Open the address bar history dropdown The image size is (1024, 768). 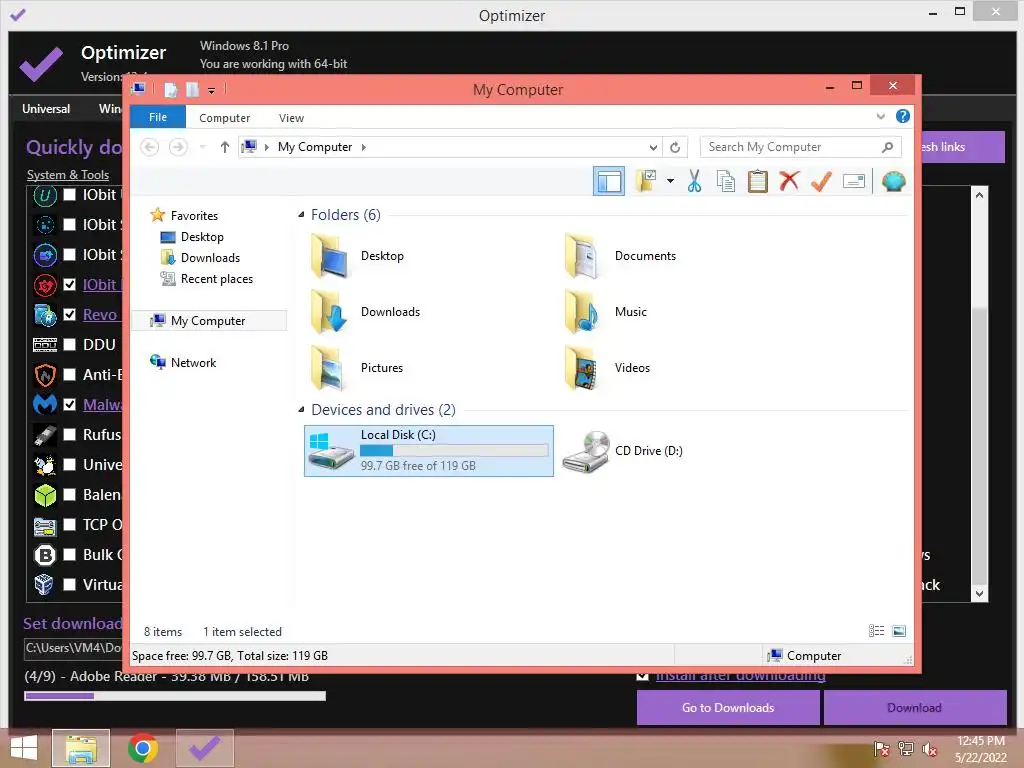[652, 147]
